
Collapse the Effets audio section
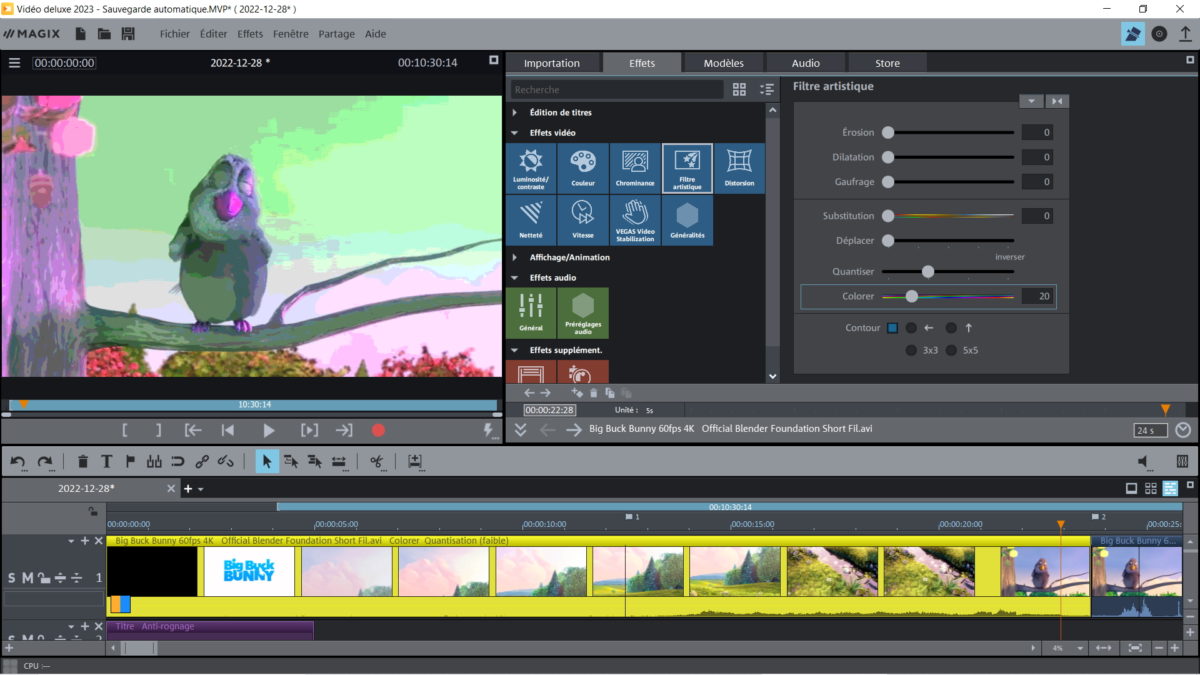coord(515,277)
